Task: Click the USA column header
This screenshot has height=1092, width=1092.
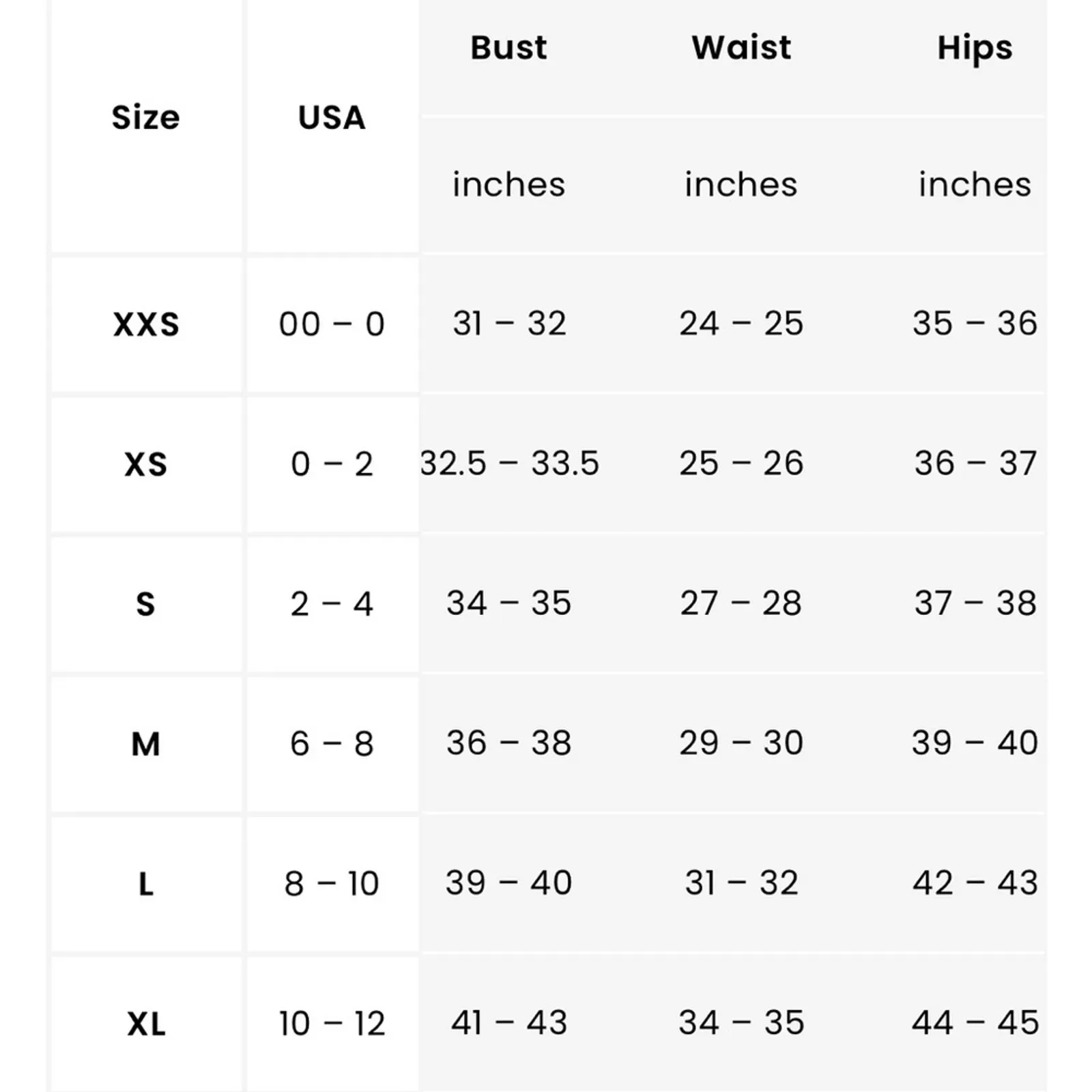Action: pos(332,117)
